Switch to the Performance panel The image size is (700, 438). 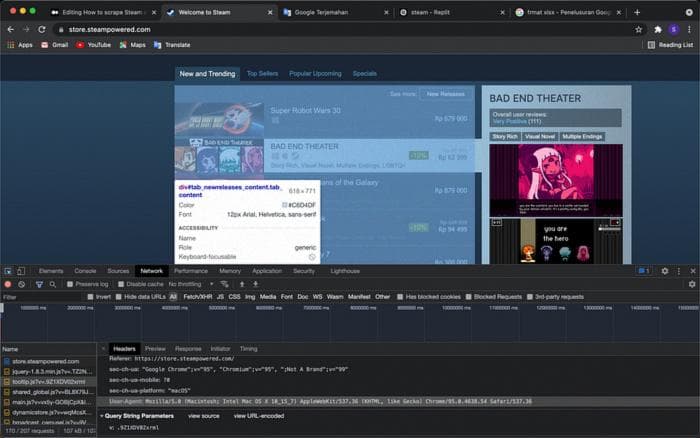[191, 271]
